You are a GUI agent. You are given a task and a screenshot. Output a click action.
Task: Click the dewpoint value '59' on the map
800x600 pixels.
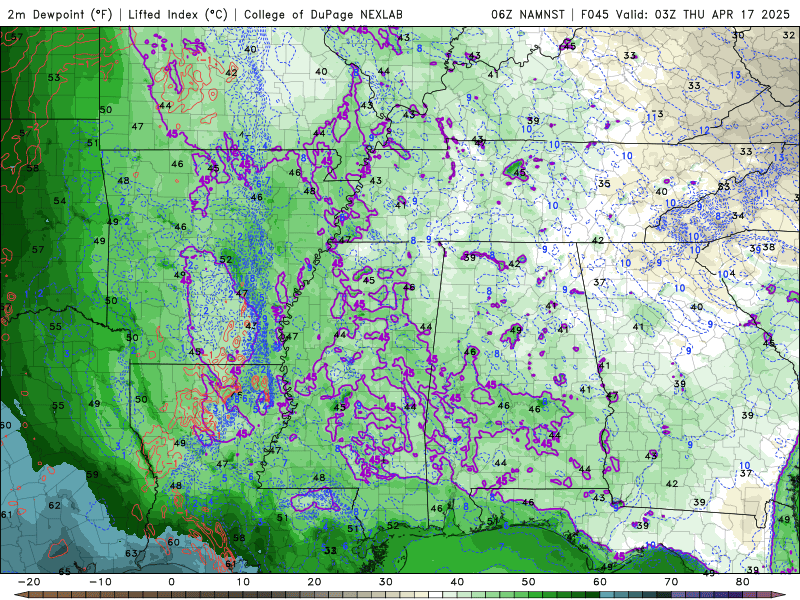pos(92,474)
